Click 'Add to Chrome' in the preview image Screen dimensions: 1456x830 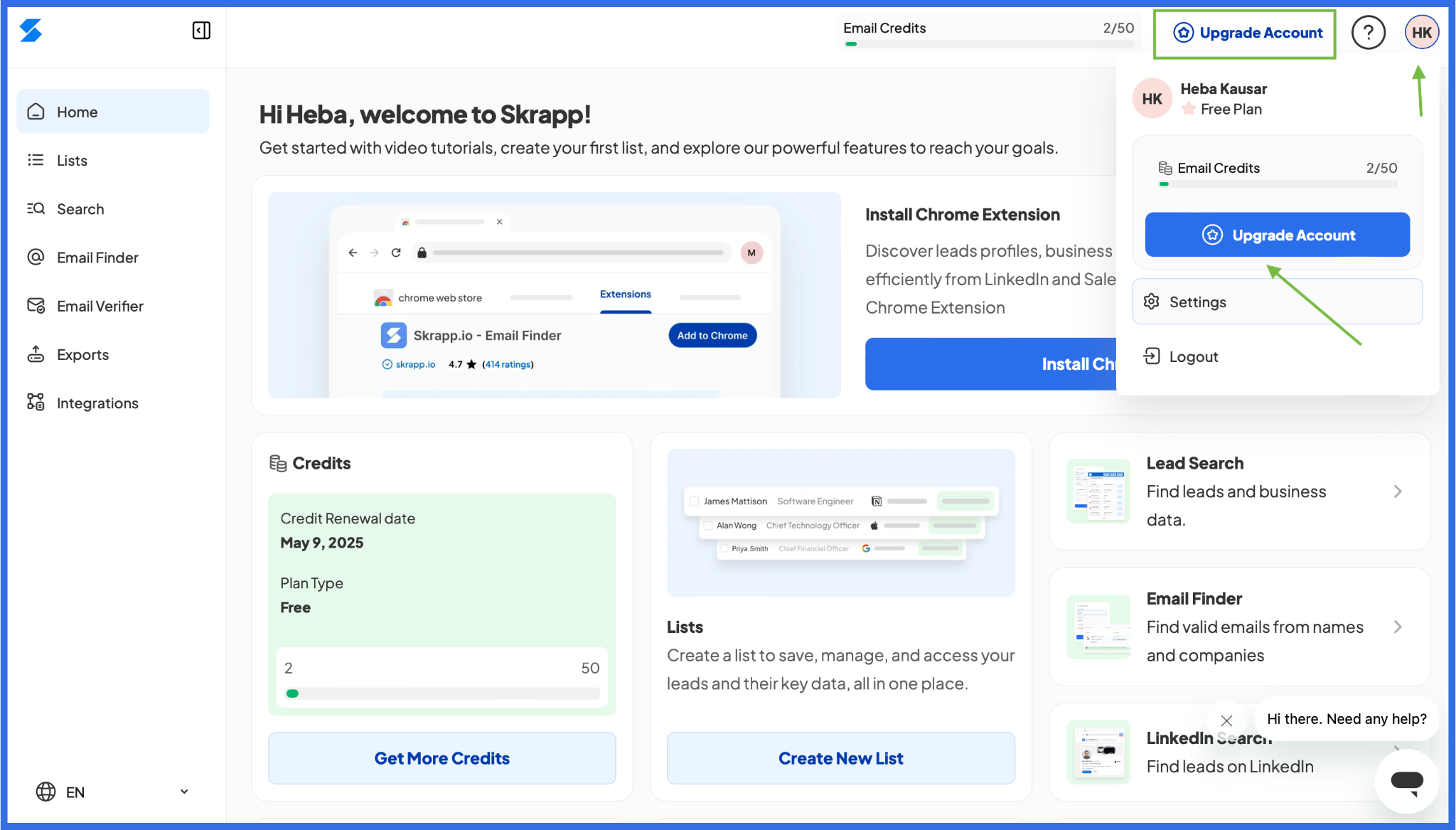coord(712,335)
